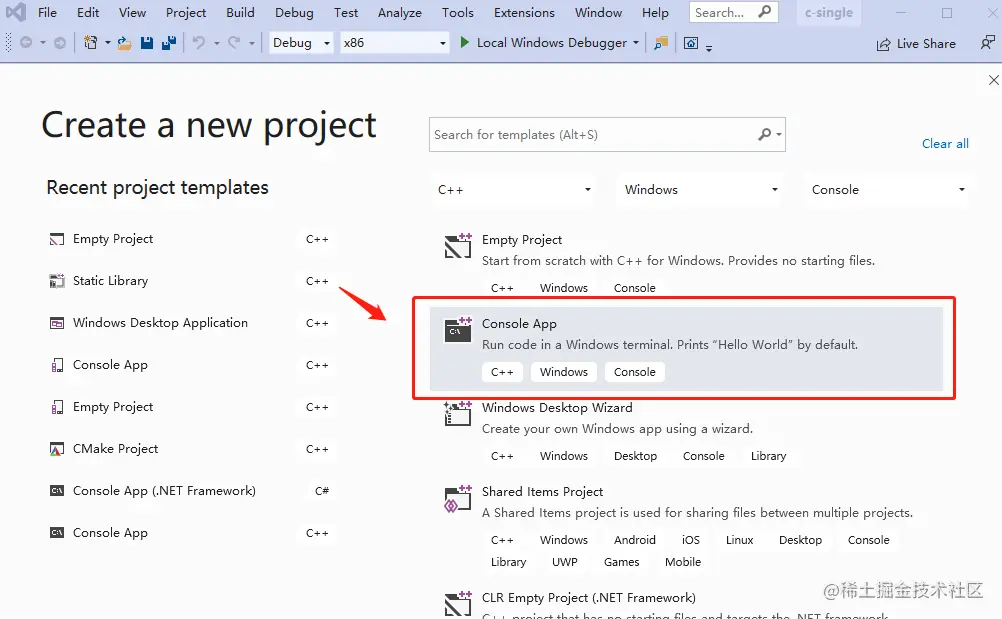Open the Windows platform filter dropdown
Image resolution: width=1002 pixels, height=619 pixels.
[x=699, y=189]
